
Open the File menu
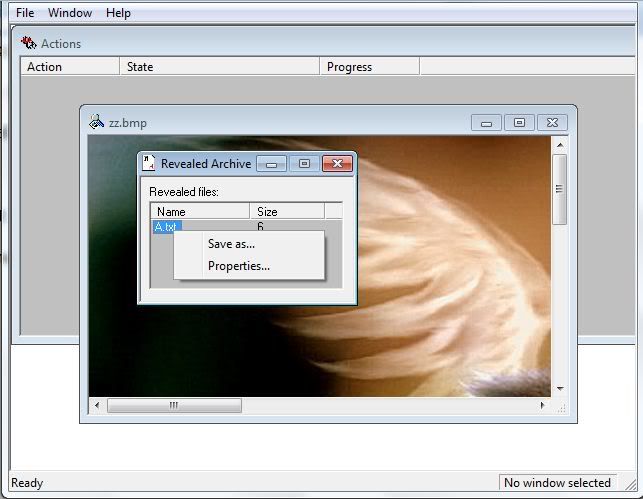coord(25,13)
